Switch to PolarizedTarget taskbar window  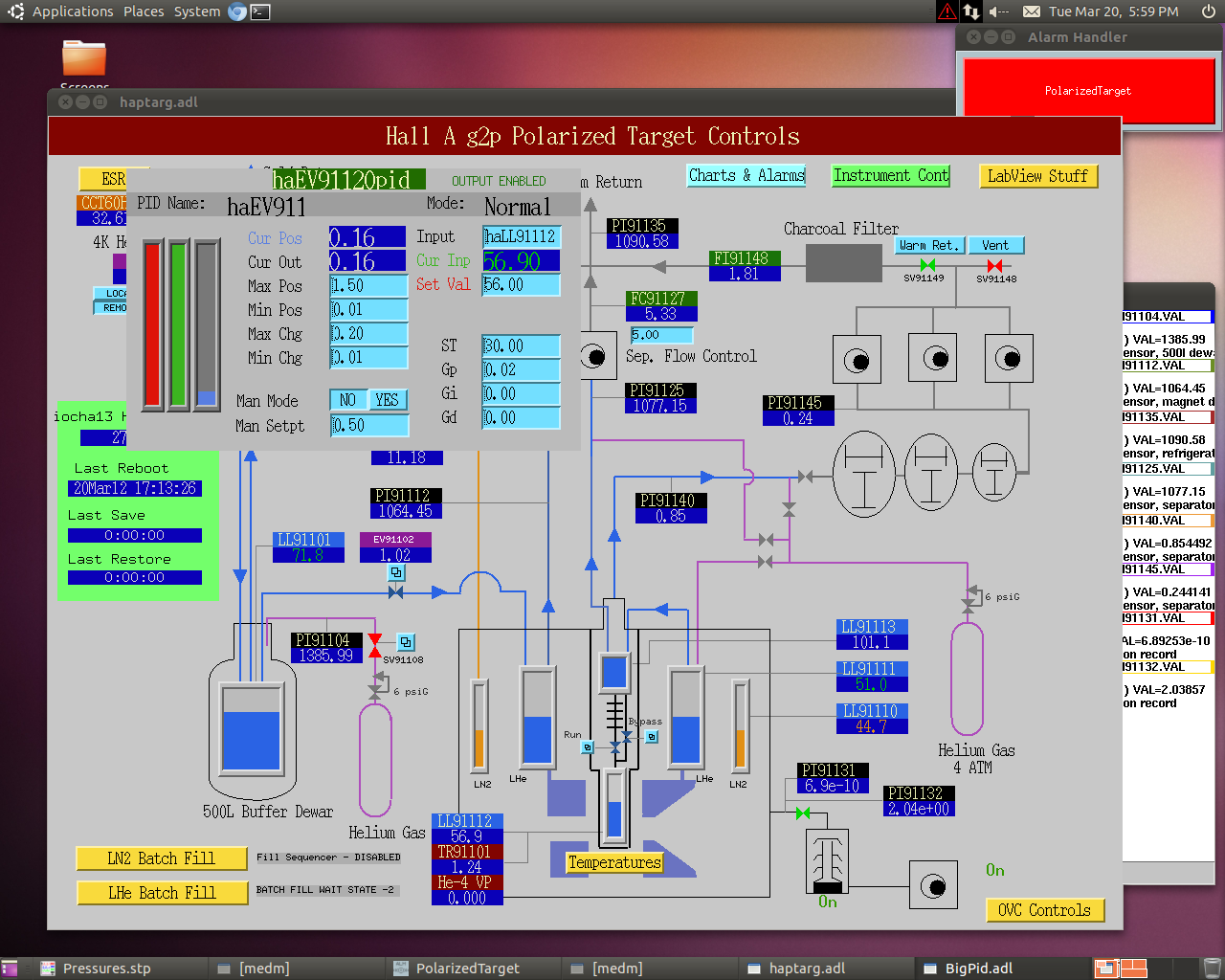(467, 968)
